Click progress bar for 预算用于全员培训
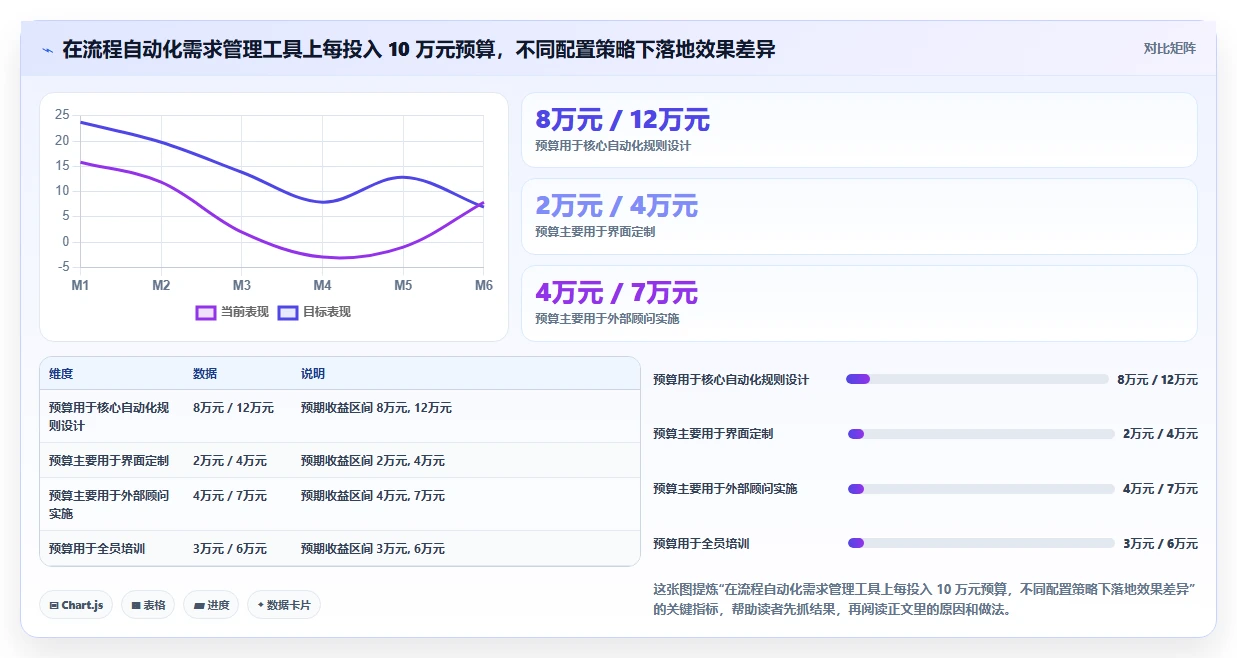 981,543
